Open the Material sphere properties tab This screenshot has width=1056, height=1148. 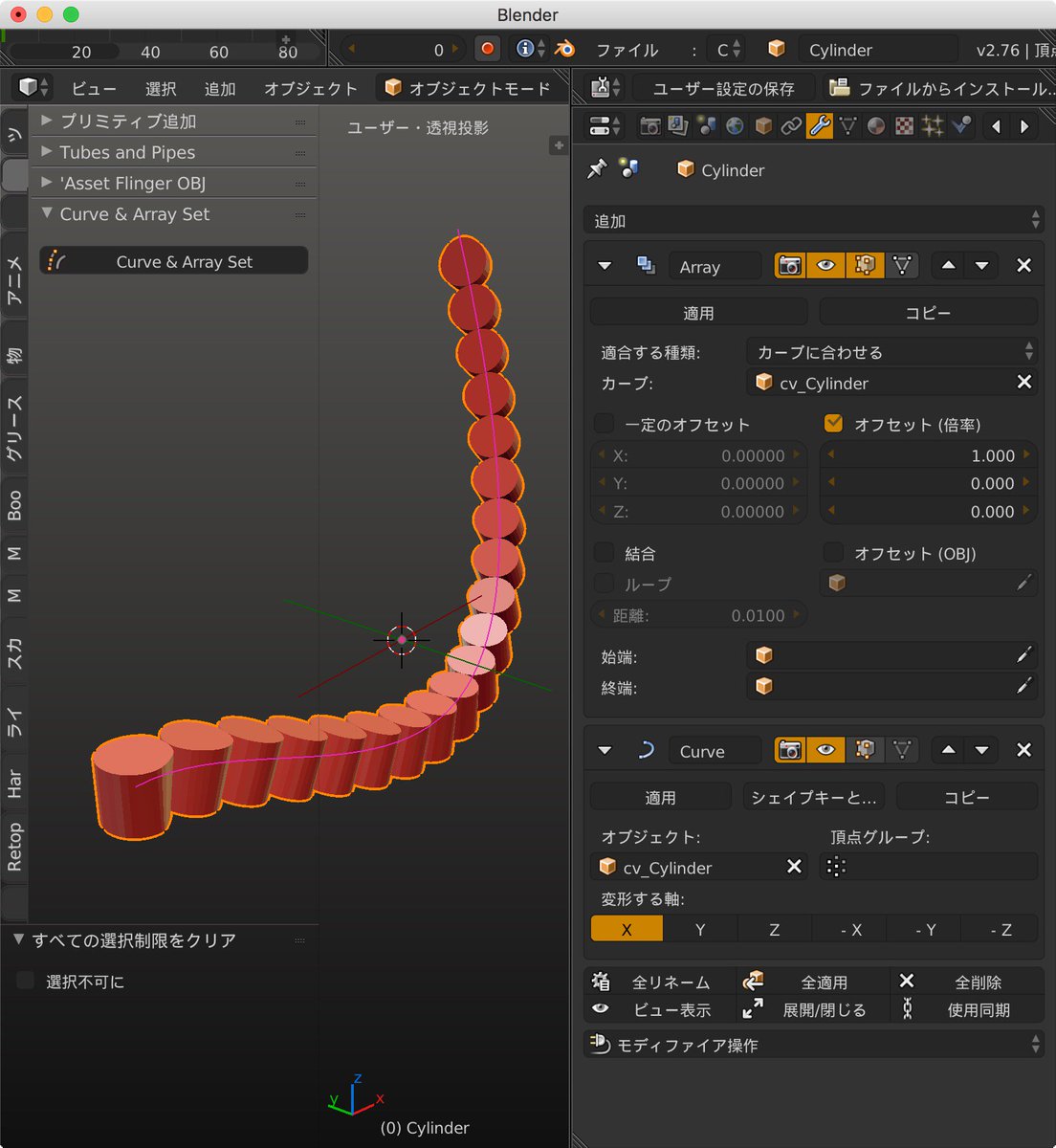(876, 125)
